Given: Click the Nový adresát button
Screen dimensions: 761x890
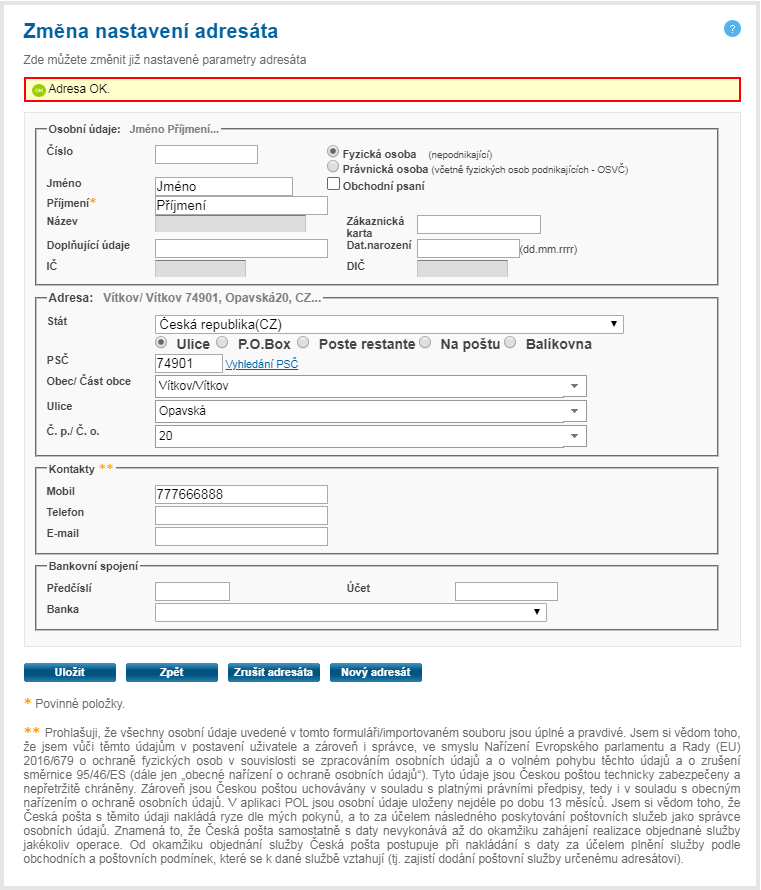Looking at the screenshot, I should click(x=375, y=672).
